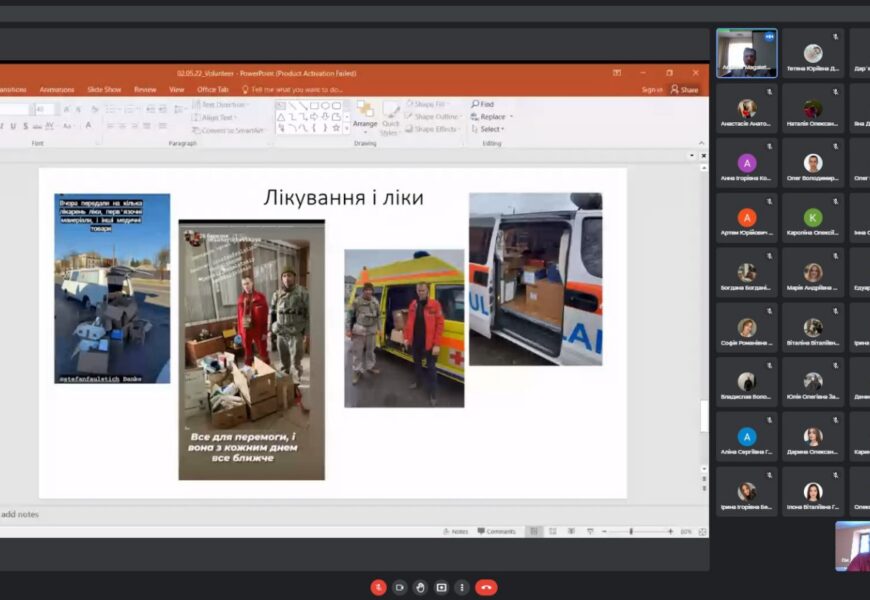Adjust the zoom slider in the status bar
Viewport: 870px width, 600px height.
pos(631,531)
